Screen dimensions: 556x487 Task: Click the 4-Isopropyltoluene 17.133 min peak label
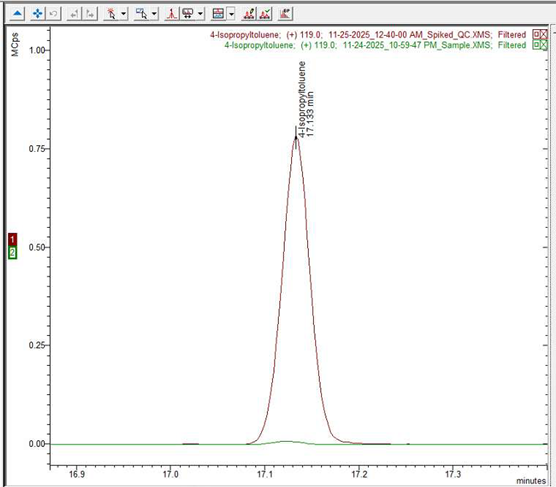pyautogui.click(x=306, y=99)
